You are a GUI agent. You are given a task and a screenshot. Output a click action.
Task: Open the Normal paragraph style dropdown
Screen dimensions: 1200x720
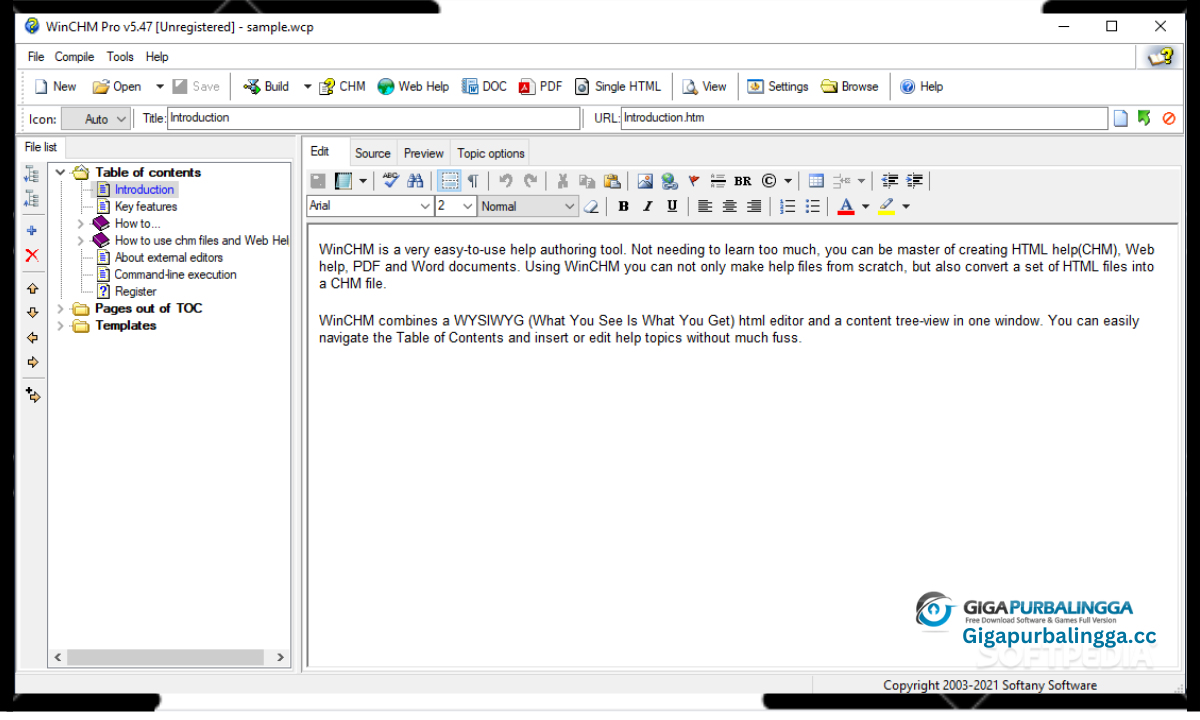569,206
